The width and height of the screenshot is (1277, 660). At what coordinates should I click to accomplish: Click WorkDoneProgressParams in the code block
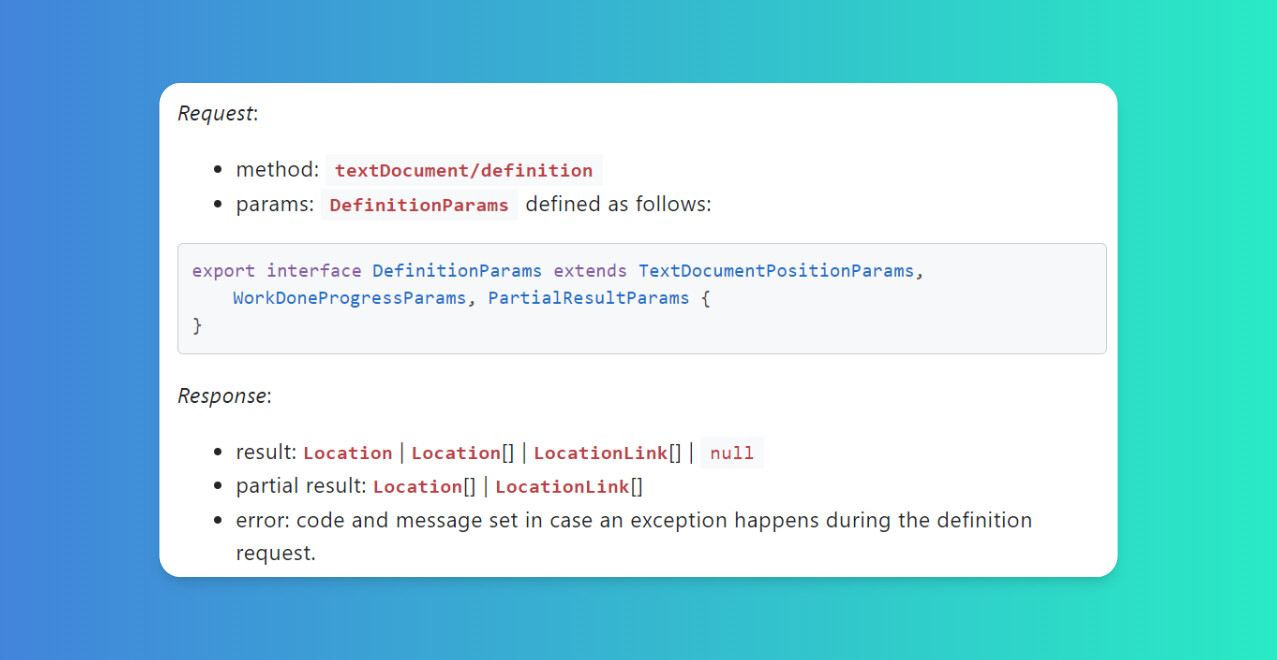(x=349, y=298)
